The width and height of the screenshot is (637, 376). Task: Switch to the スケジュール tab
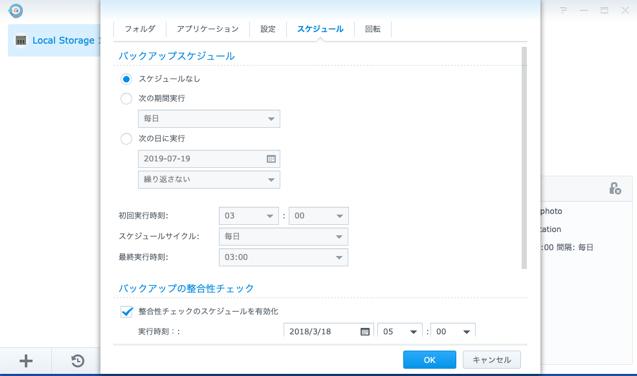tap(320, 29)
